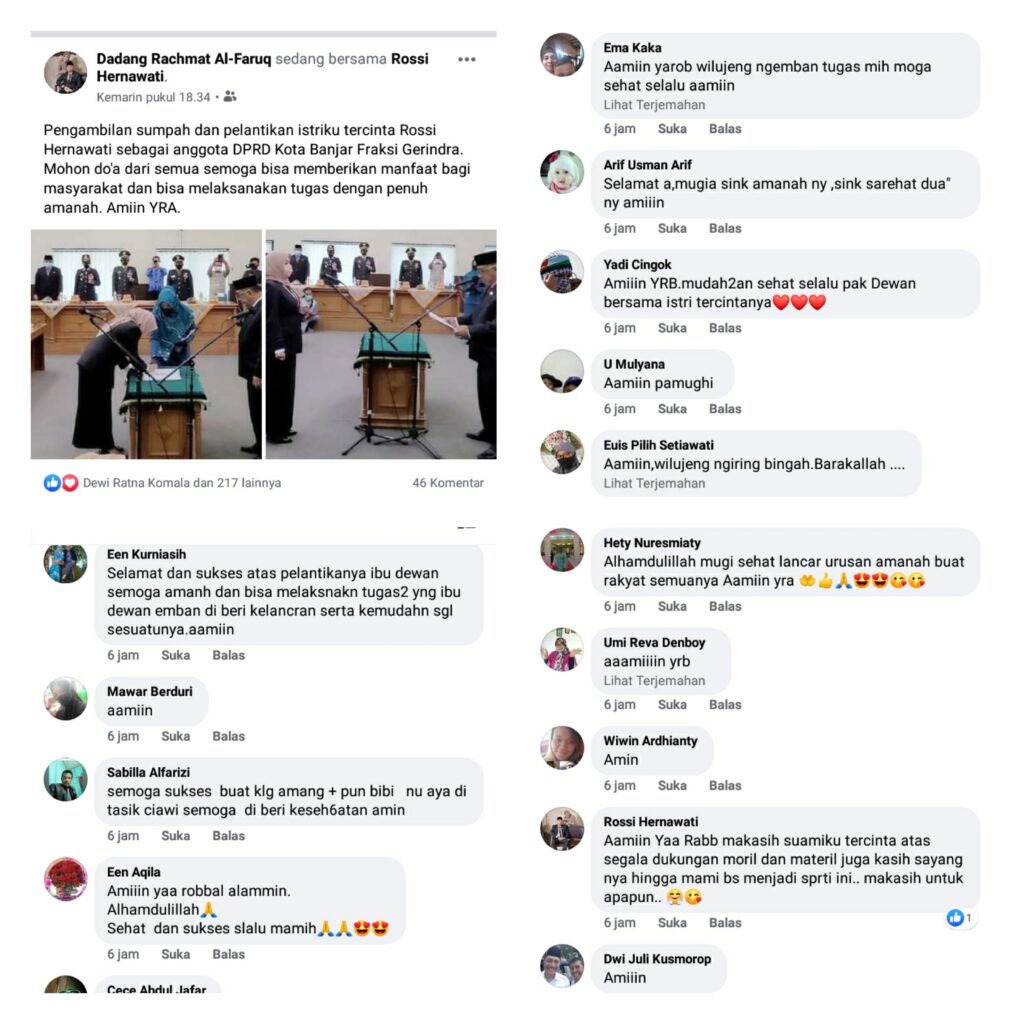This screenshot has width=1024, height=1024.
Task: Expand Lihat Terjemahan on Euis Pilih Setiawati's comment
Action: point(654,483)
